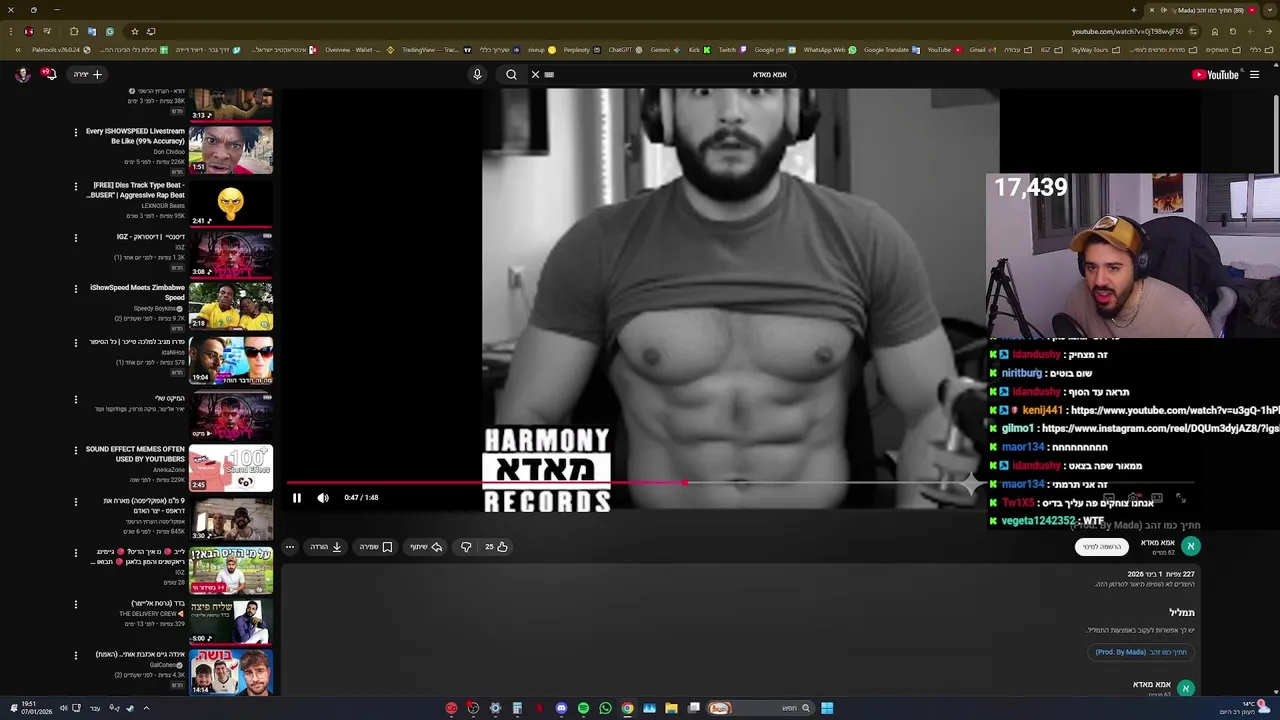Viewport: 1280px width, 720px height.
Task: Open the Gmail bookmark
Action: 982,49
